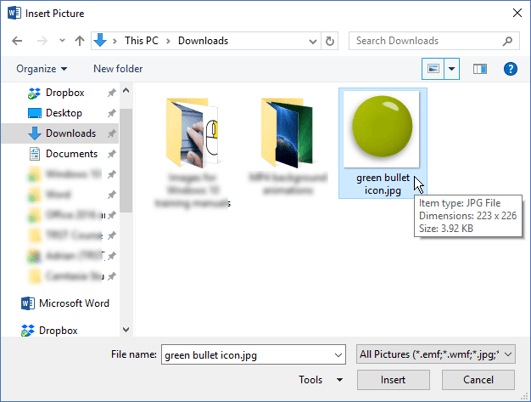Image resolution: width=531 pixels, height=402 pixels.
Task: Click the Cancel button
Action: pos(478,380)
